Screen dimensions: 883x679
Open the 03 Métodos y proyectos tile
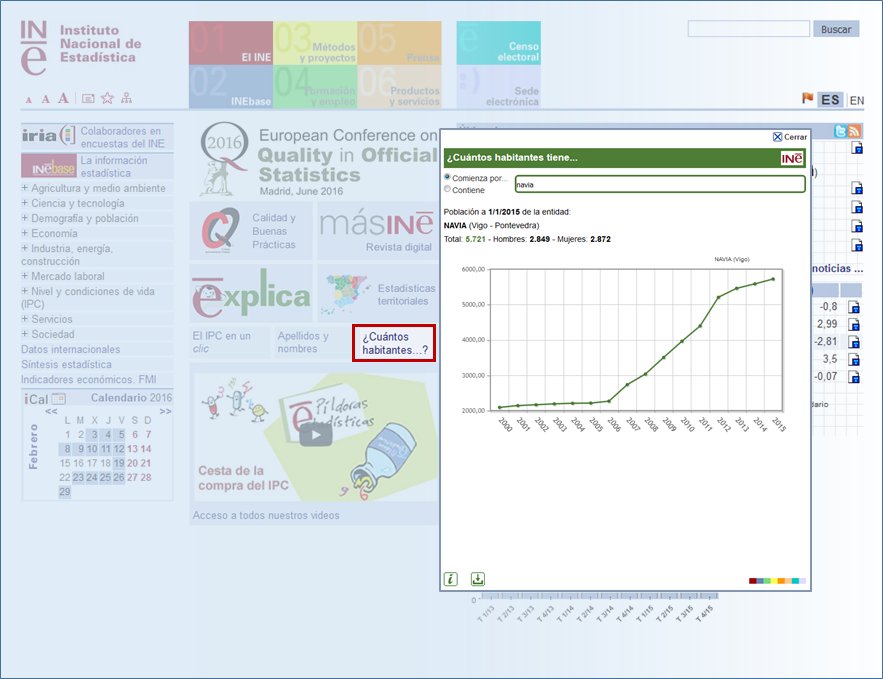coord(315,43)
